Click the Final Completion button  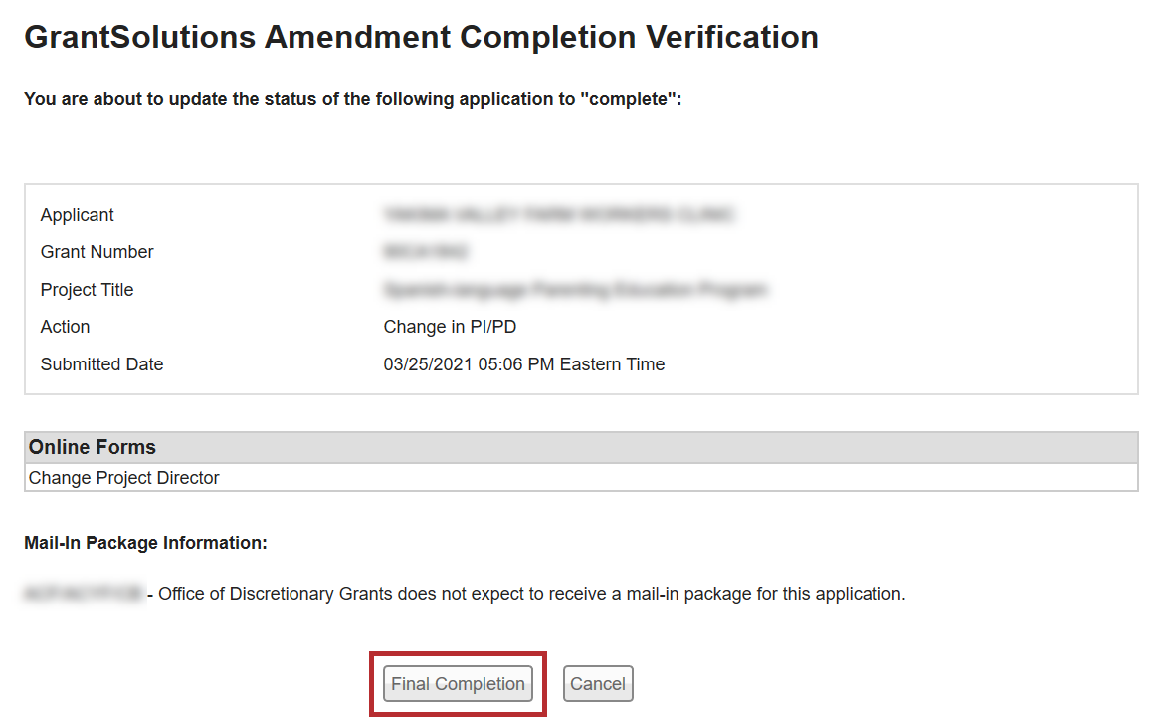tap(457, 684)
